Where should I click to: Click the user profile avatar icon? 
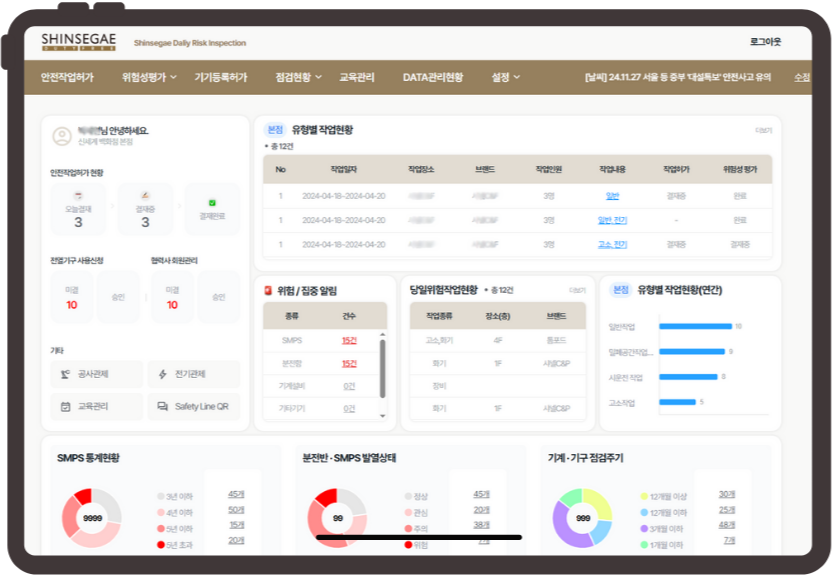pyautogui.click(x=62, y=135)
